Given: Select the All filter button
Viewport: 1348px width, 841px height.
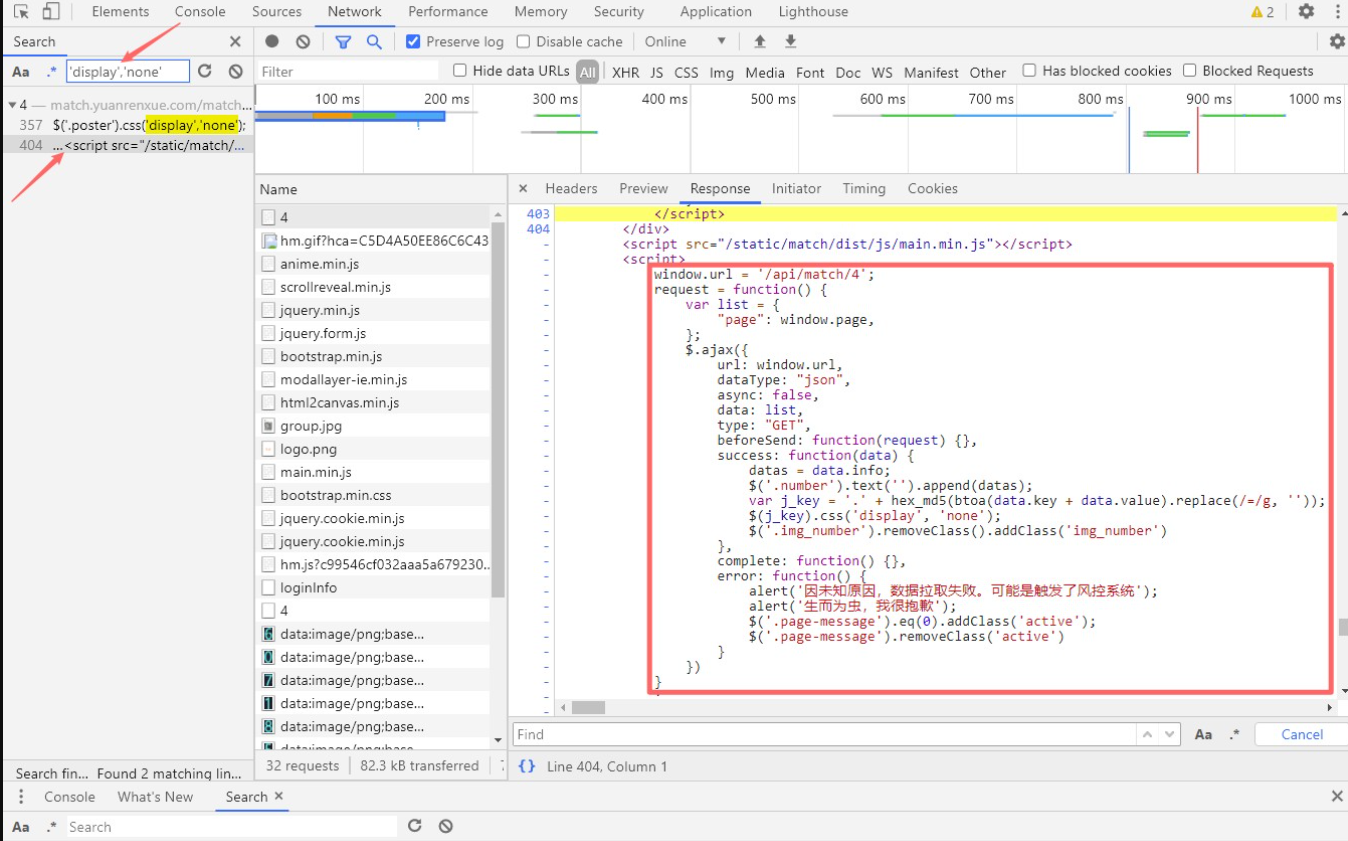Looking at the screenshot, I should [588, 72].
